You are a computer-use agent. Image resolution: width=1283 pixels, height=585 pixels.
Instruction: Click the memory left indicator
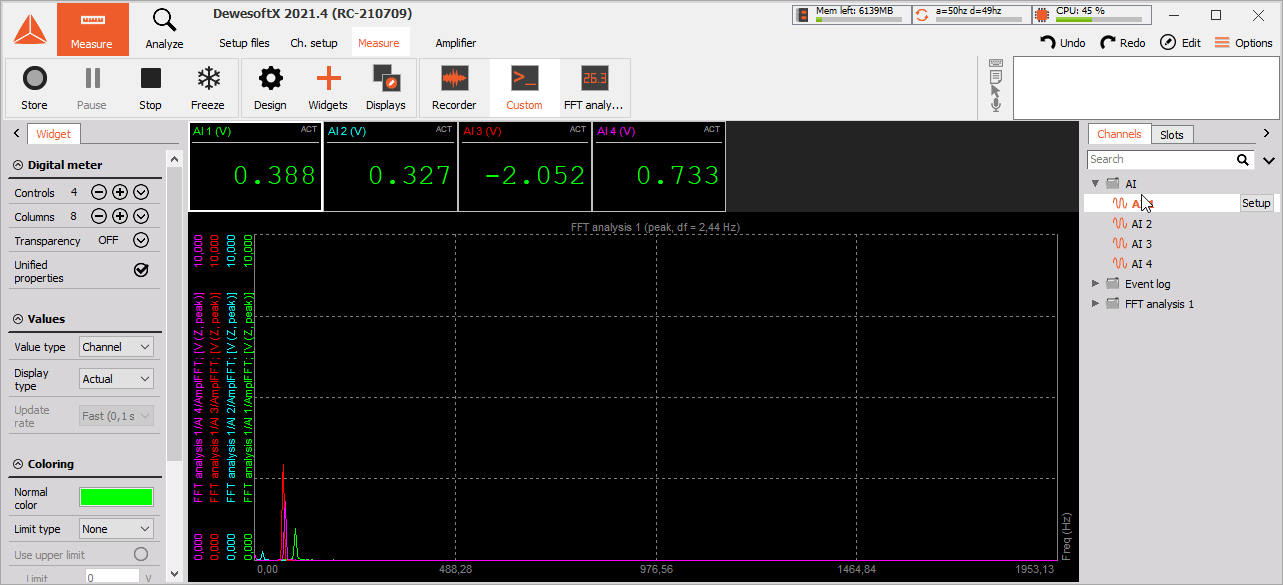851,14
